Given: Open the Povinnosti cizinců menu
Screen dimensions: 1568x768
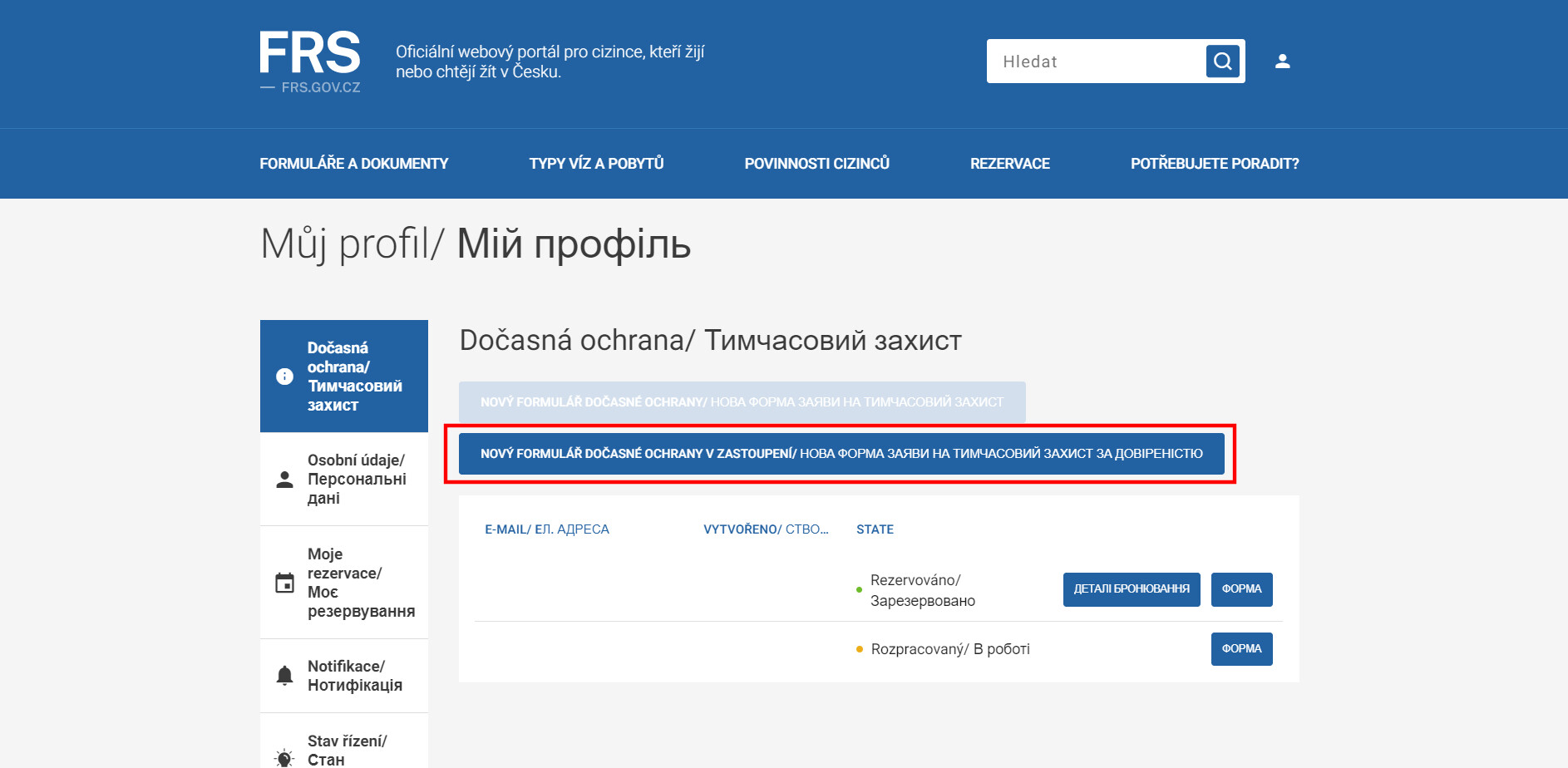Looking at the screenshot, I should tap(816, 164).
